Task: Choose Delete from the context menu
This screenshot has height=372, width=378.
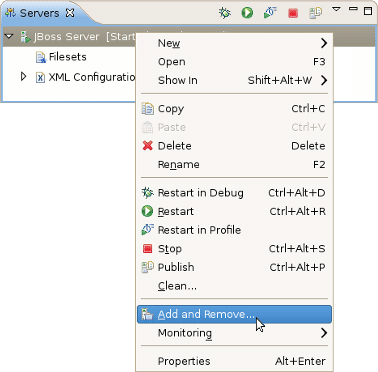Action: (x=234, y=146)
